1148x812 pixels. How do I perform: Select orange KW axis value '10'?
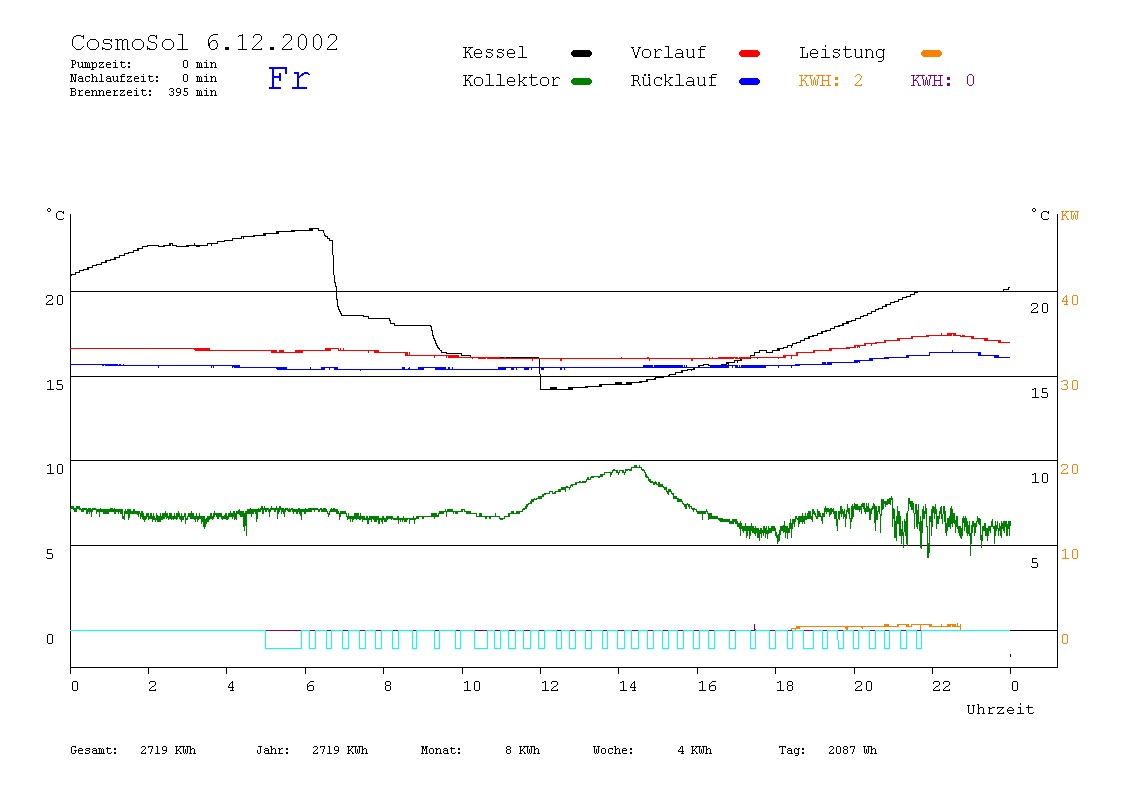click(1070, 554)
